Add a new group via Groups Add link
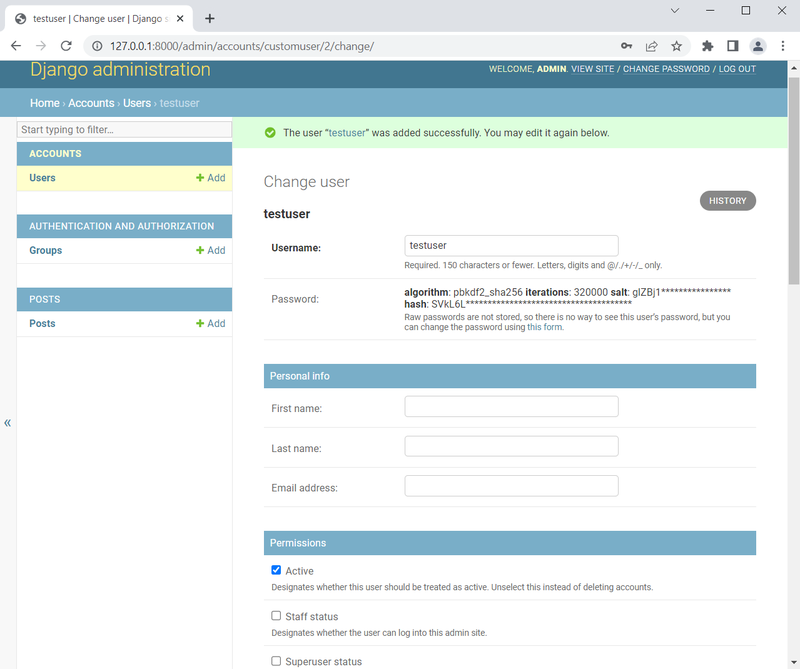The width and height of the screenshot is (800, 669). pos(211,250)
